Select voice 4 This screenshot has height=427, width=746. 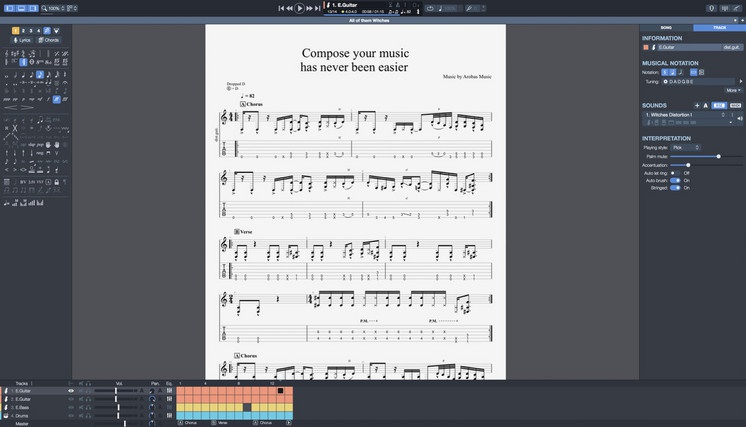(x=39, y=31)
